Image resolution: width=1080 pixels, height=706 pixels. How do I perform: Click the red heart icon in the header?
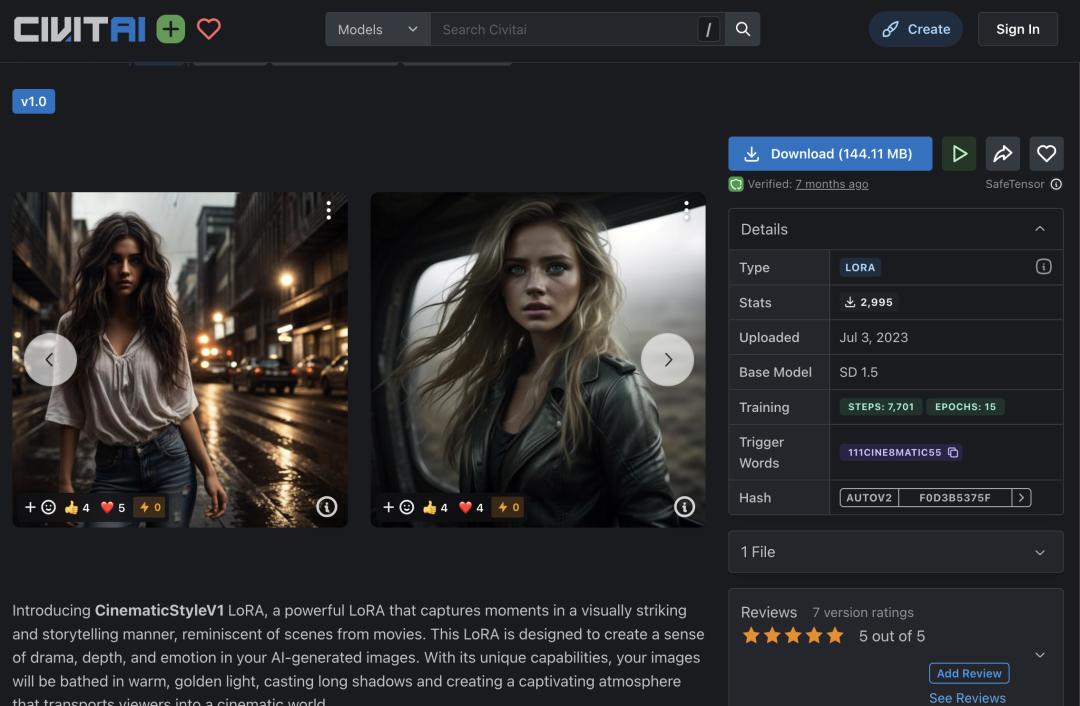pos(208,29)
